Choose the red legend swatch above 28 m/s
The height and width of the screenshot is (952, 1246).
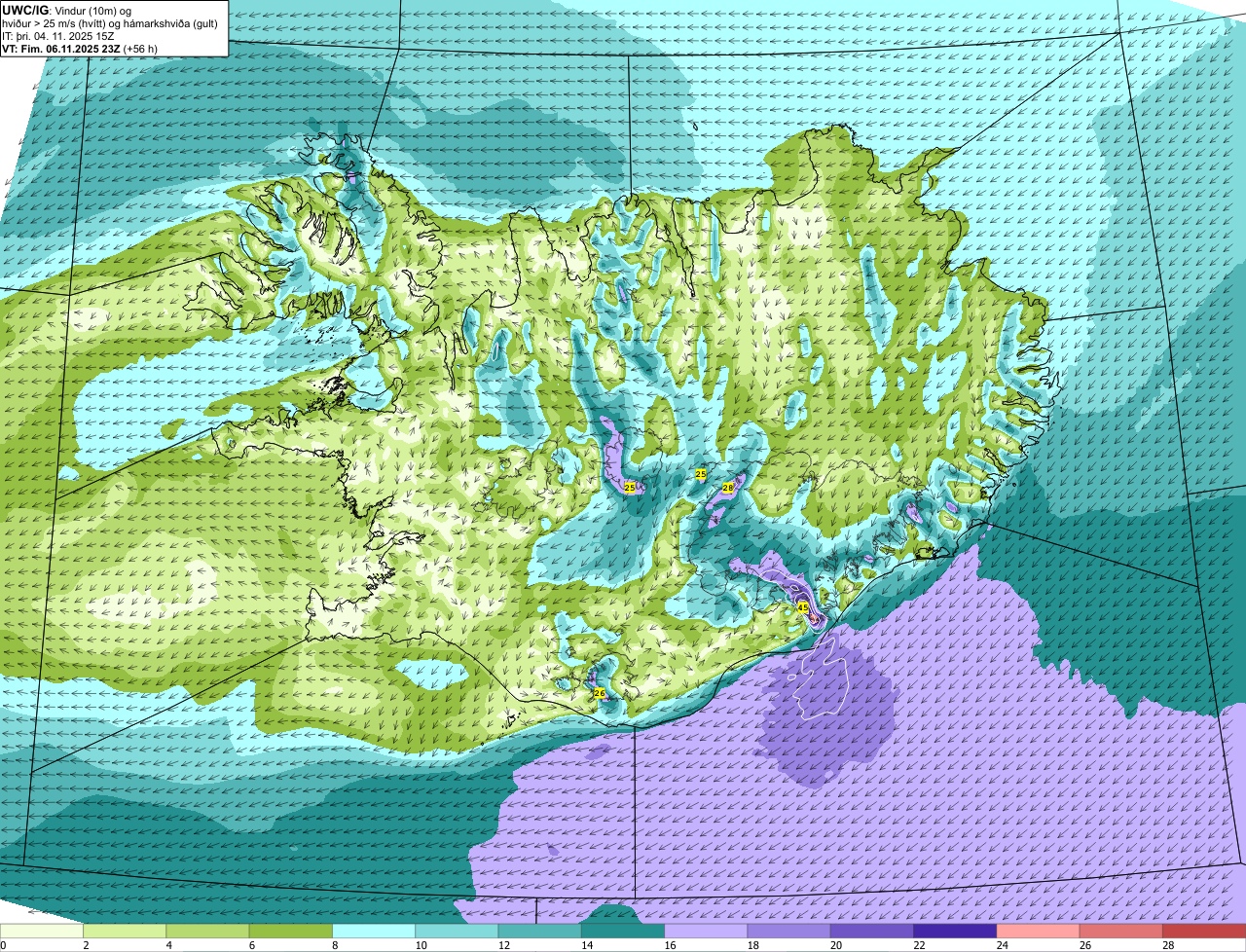click(1204, 932)
